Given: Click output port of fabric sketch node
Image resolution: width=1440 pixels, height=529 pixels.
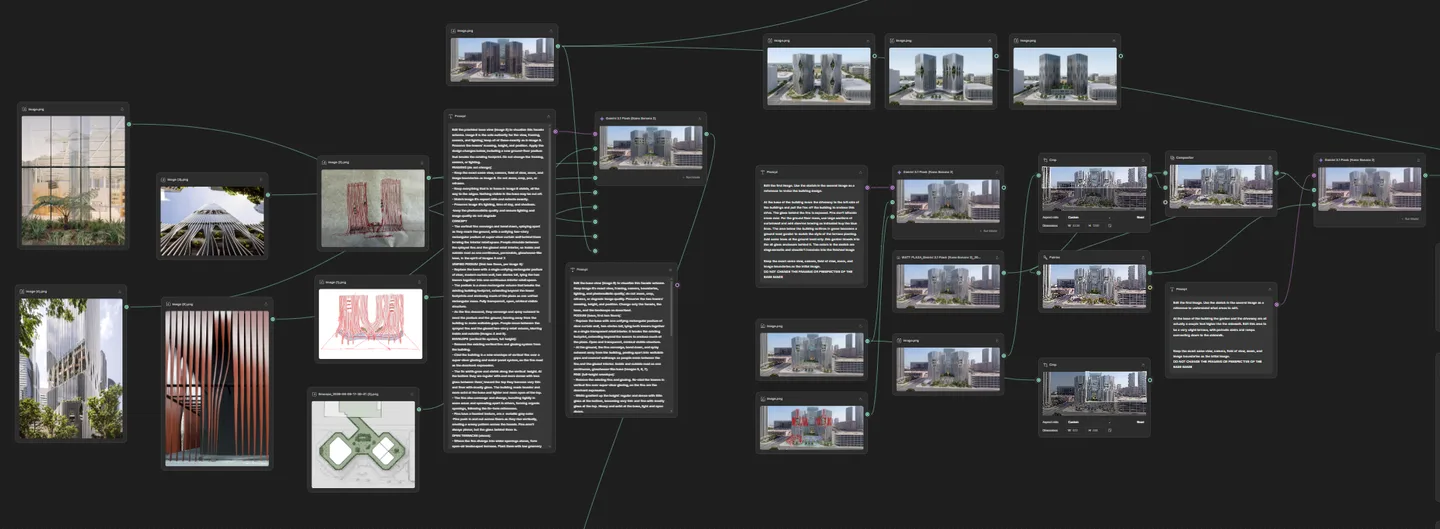Looking at the screenshot, I should point(428,178).
